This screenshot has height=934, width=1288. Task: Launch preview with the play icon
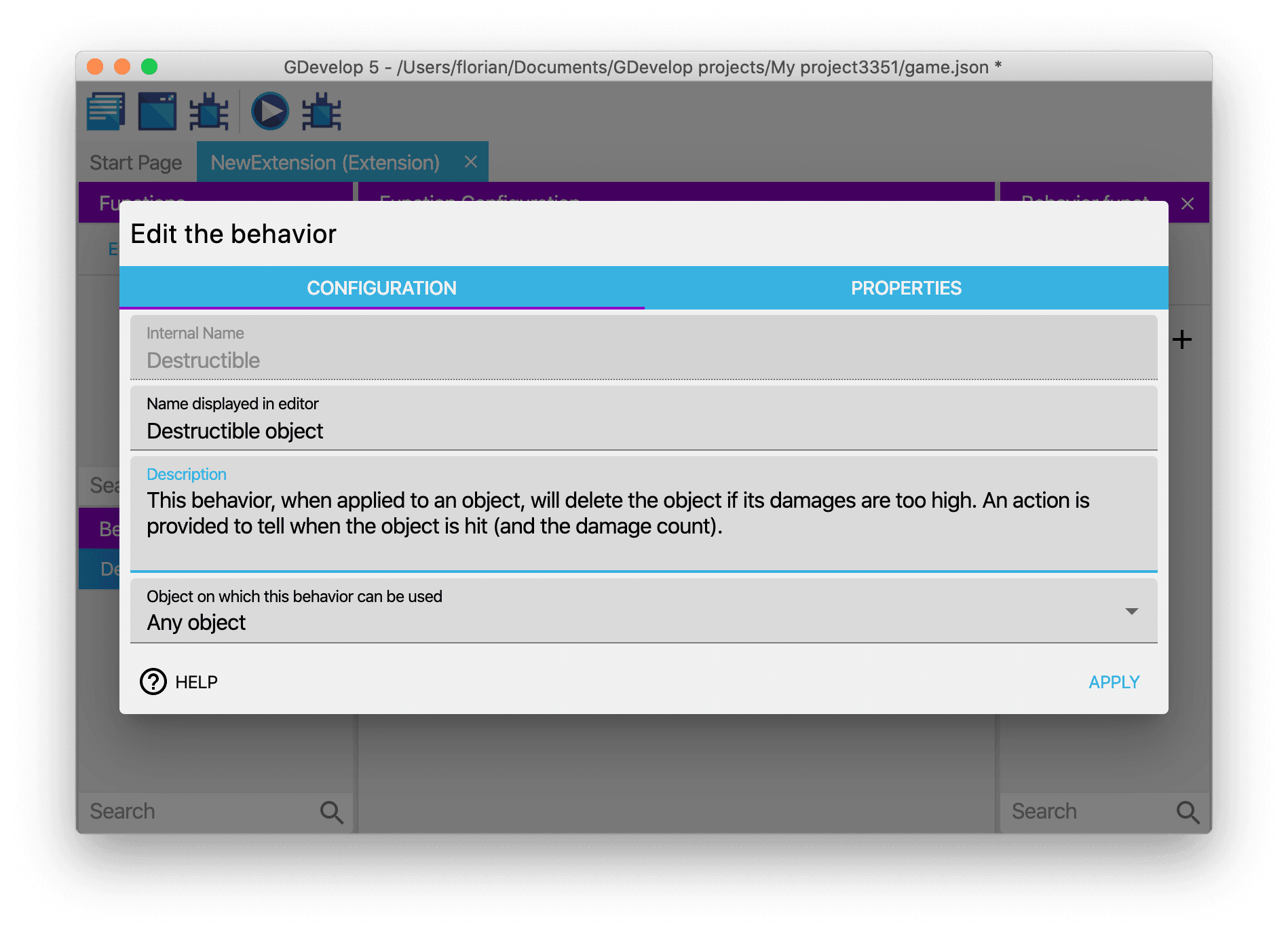point(270,111)
